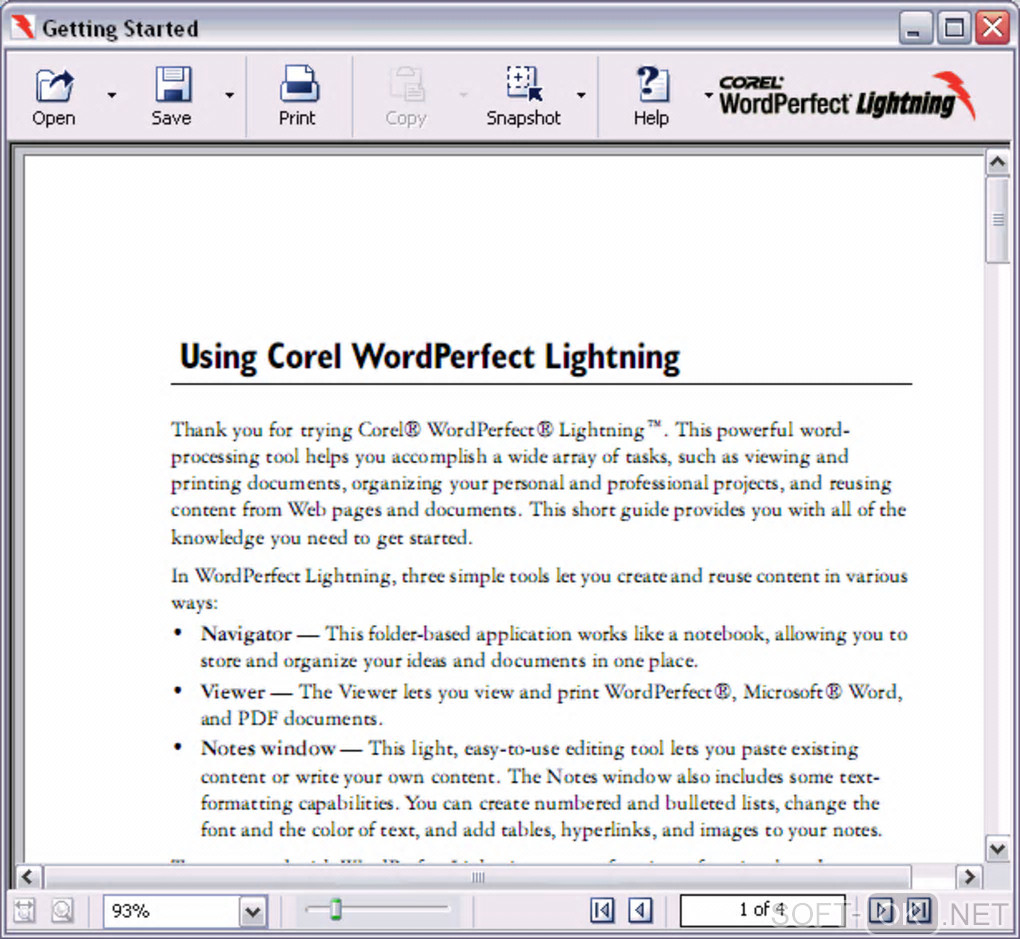Click the Save floppy disk icon
1020x939 pixels.
[x=173, y=85]
